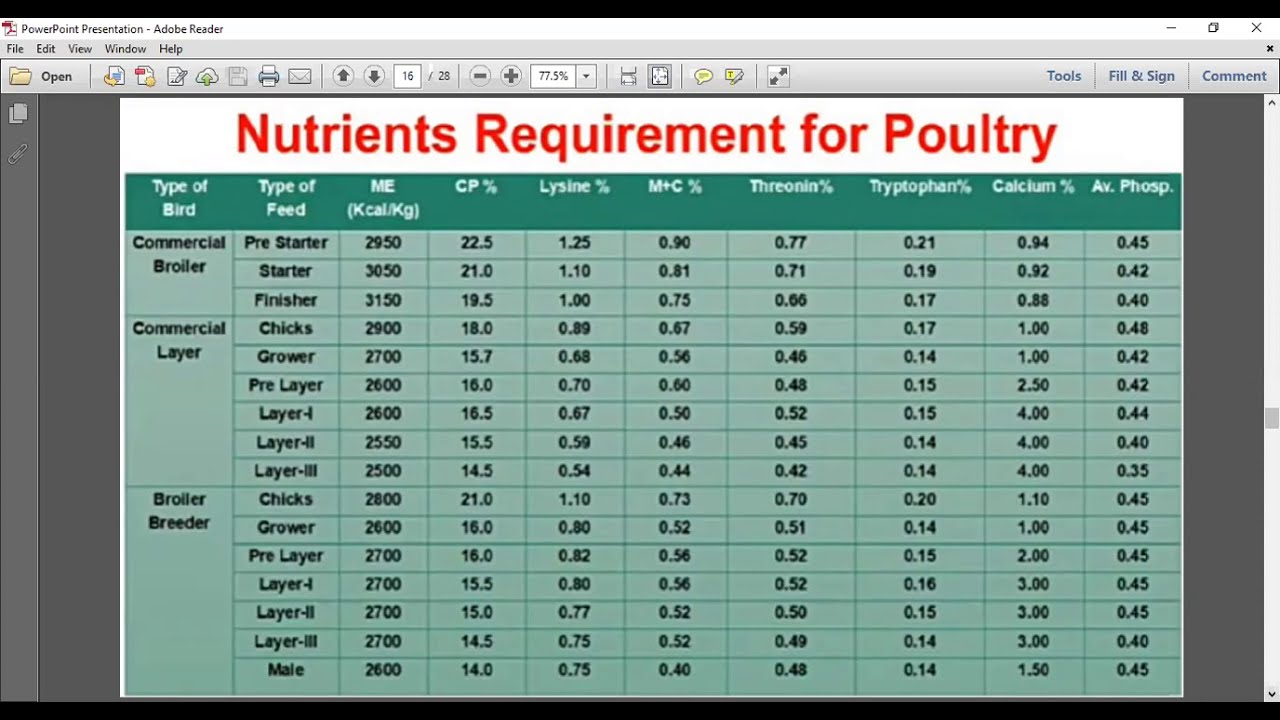1280x720 pixels.
Task: Restore down the Adobe Reader window
Action: pos(1213,28)
